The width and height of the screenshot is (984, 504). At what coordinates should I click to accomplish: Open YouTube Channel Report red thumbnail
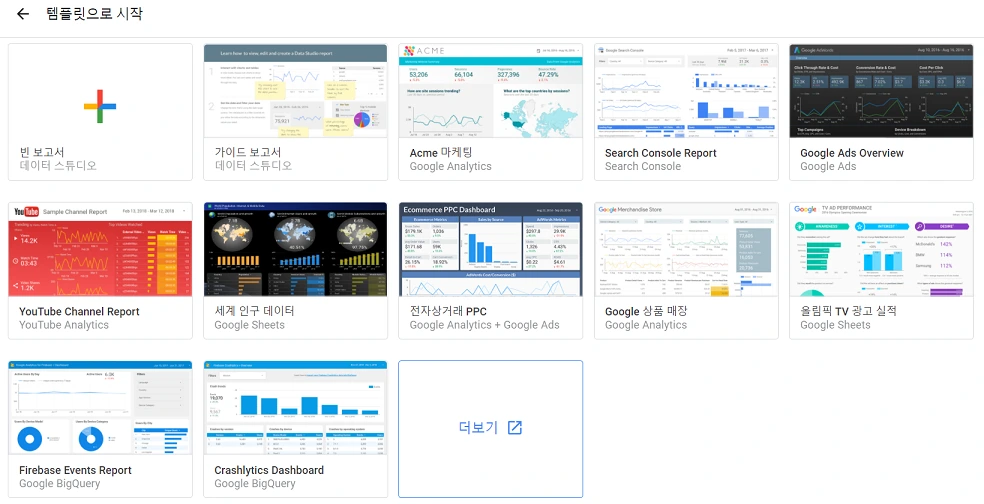tap(100, 249)
